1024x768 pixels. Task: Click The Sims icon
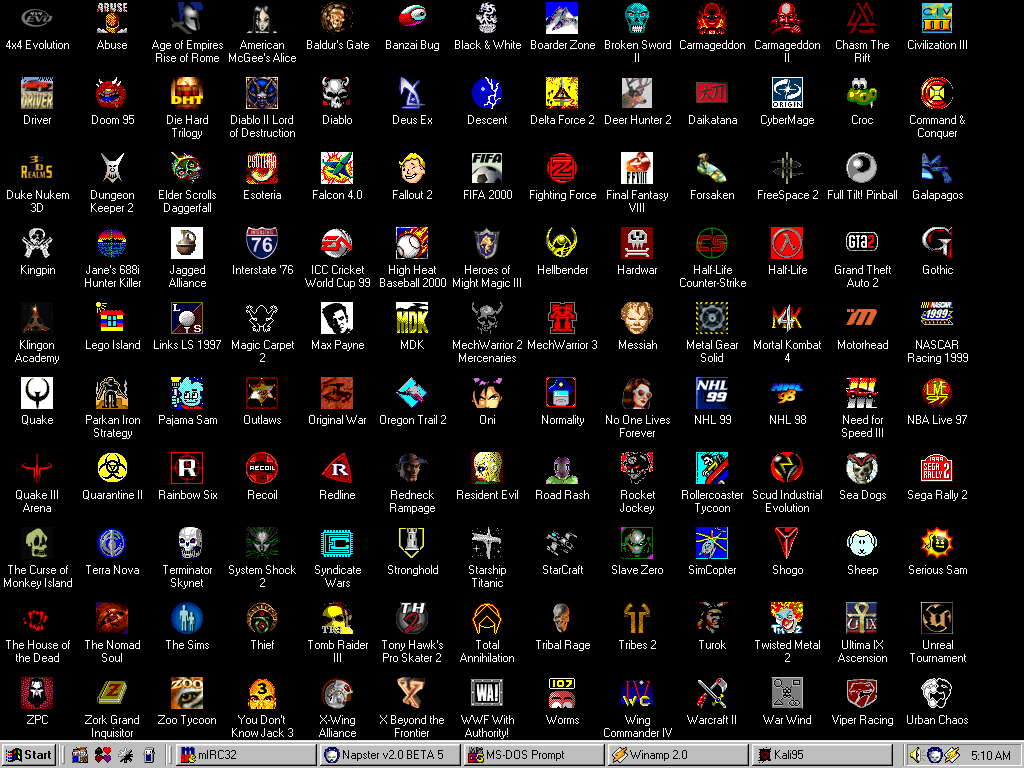(187, 618)
